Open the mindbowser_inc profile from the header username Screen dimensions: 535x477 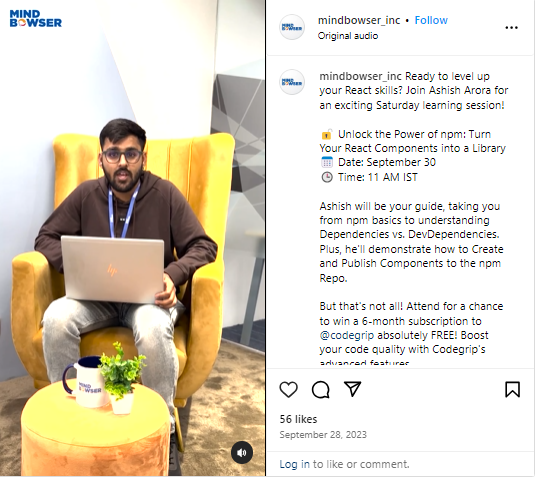(x=359, y=20)
